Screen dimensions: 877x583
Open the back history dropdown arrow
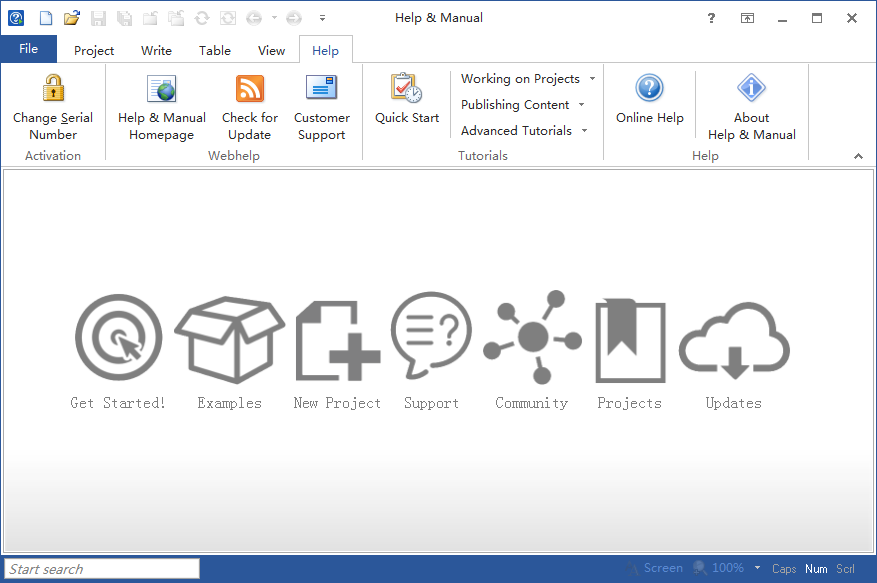[274, 18]
